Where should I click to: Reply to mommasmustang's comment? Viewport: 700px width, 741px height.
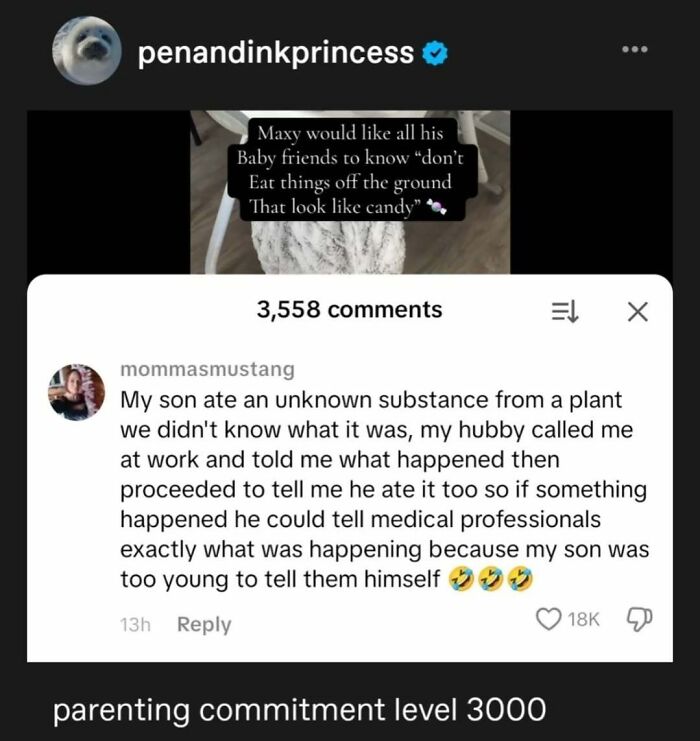[204, 624]
